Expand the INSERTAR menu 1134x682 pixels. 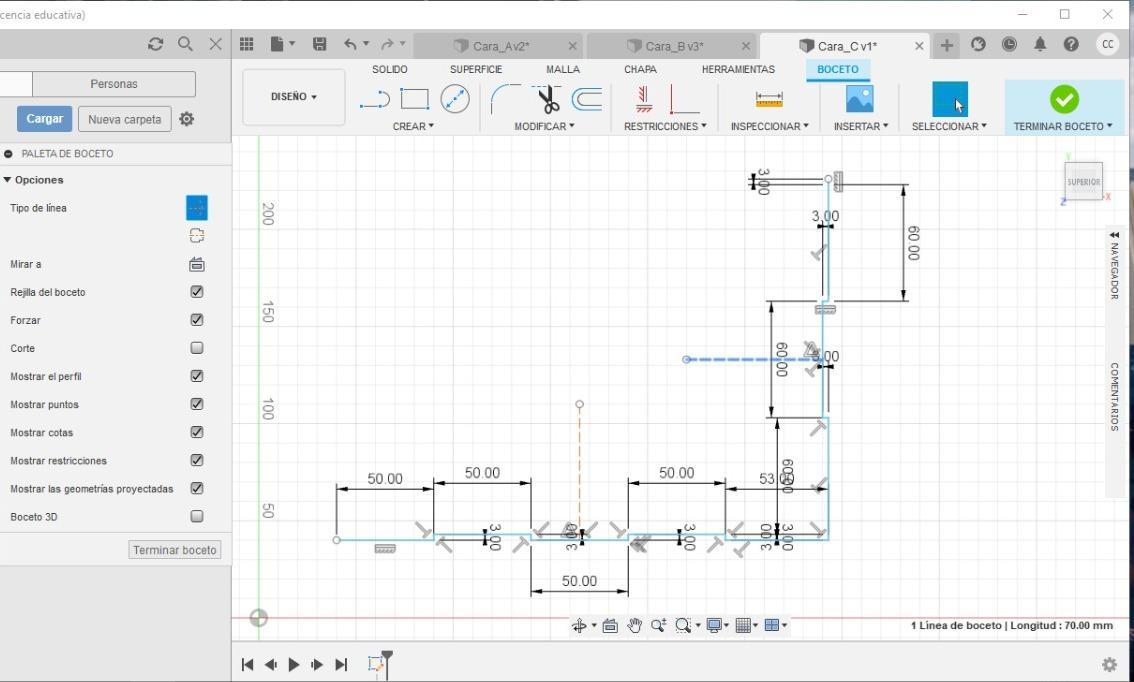pos(861,126)
